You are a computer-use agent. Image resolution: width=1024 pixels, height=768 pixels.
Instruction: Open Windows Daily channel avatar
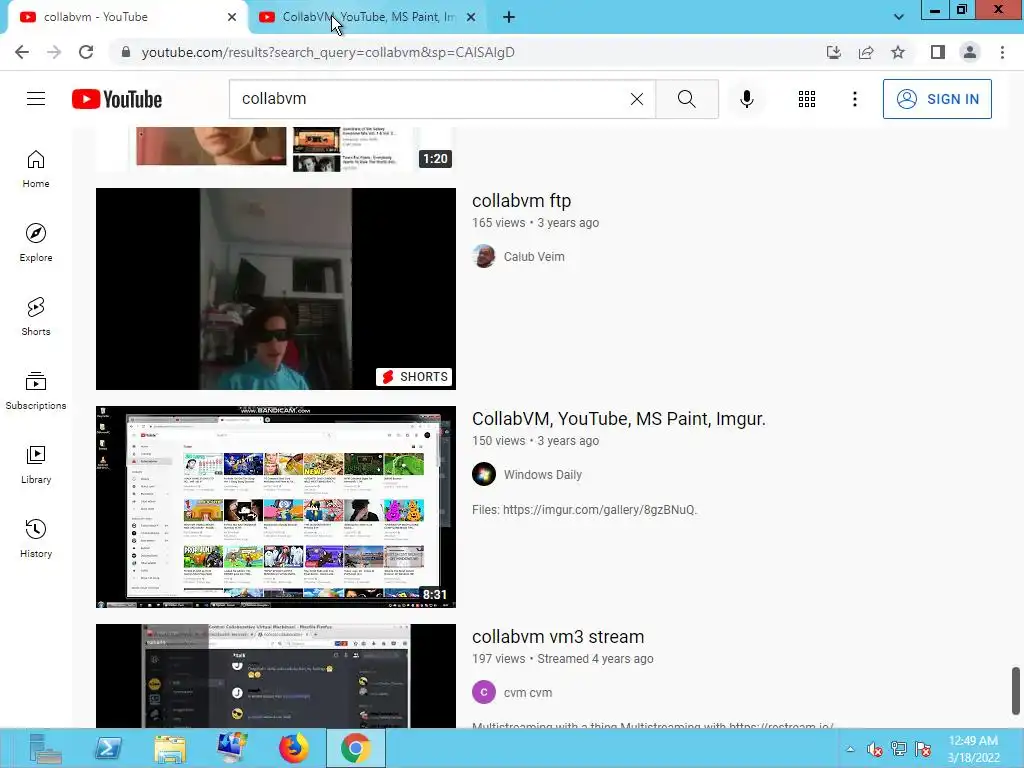click(x=484, y=474)
